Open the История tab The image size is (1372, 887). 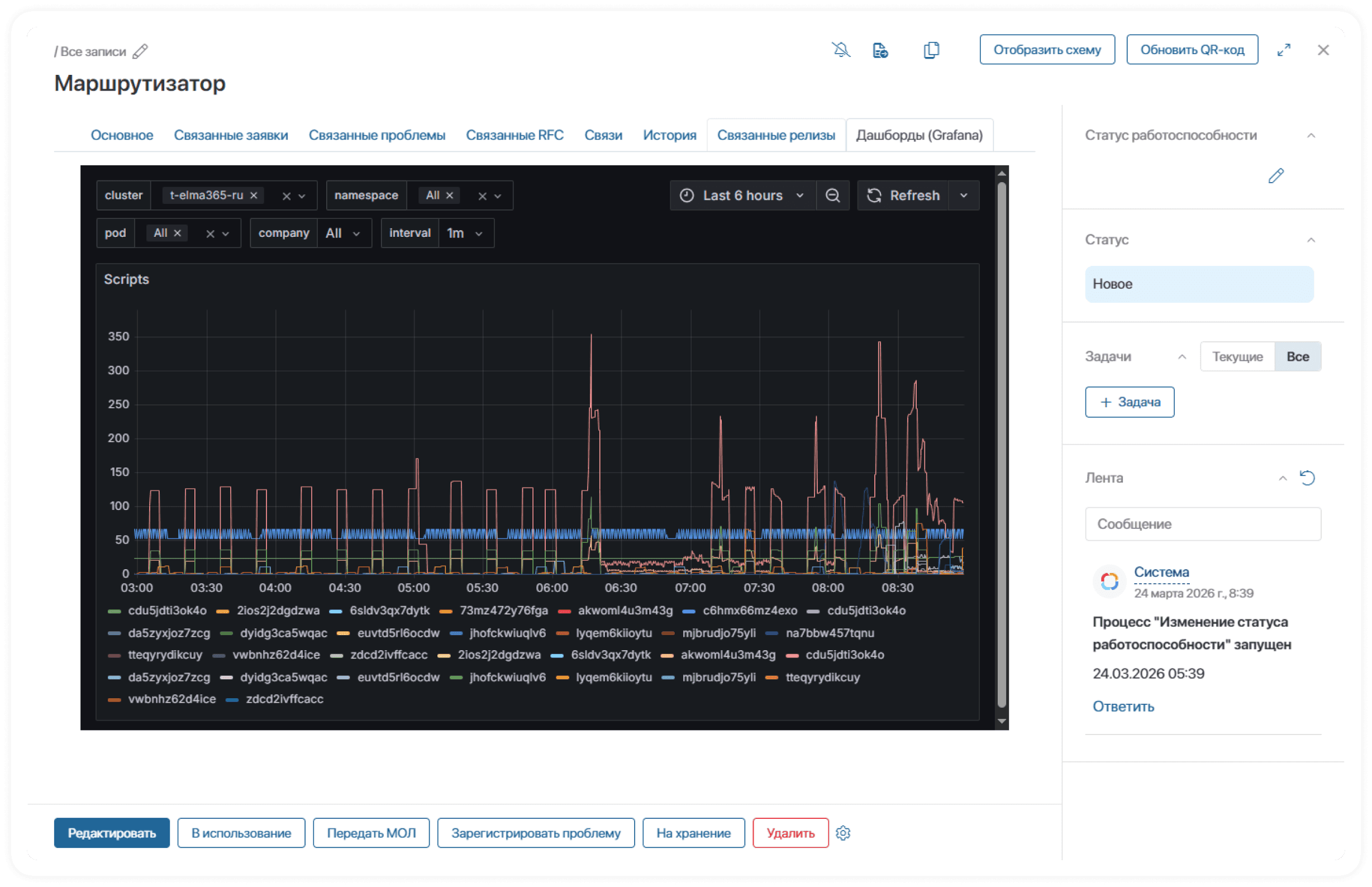669,135
